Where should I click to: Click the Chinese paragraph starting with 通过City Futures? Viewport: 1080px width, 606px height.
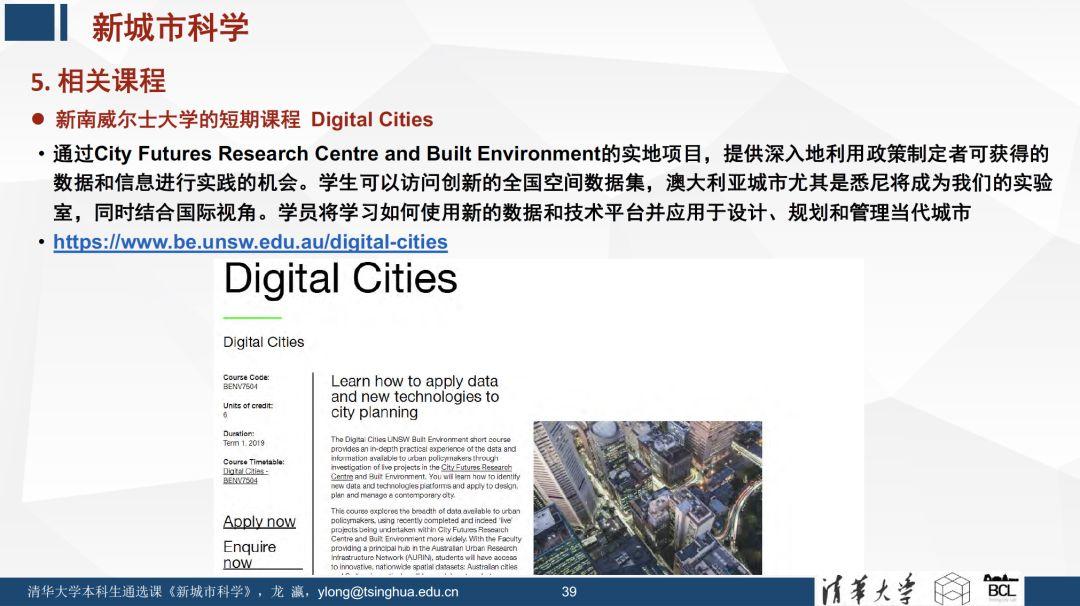(552, 182)
